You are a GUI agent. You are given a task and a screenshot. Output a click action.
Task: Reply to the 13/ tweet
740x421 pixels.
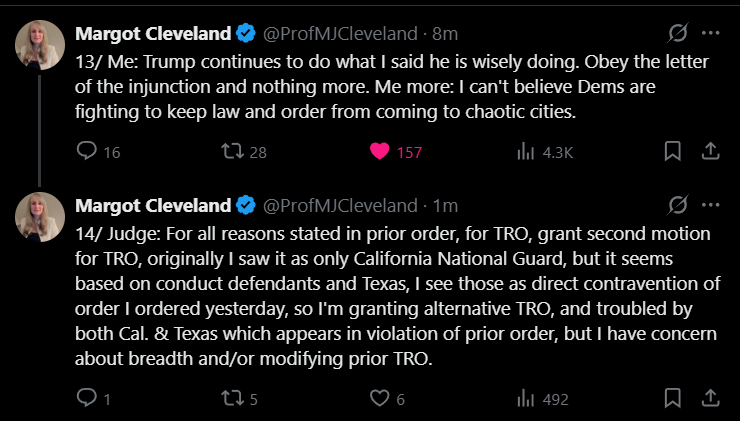coord(87,152)
